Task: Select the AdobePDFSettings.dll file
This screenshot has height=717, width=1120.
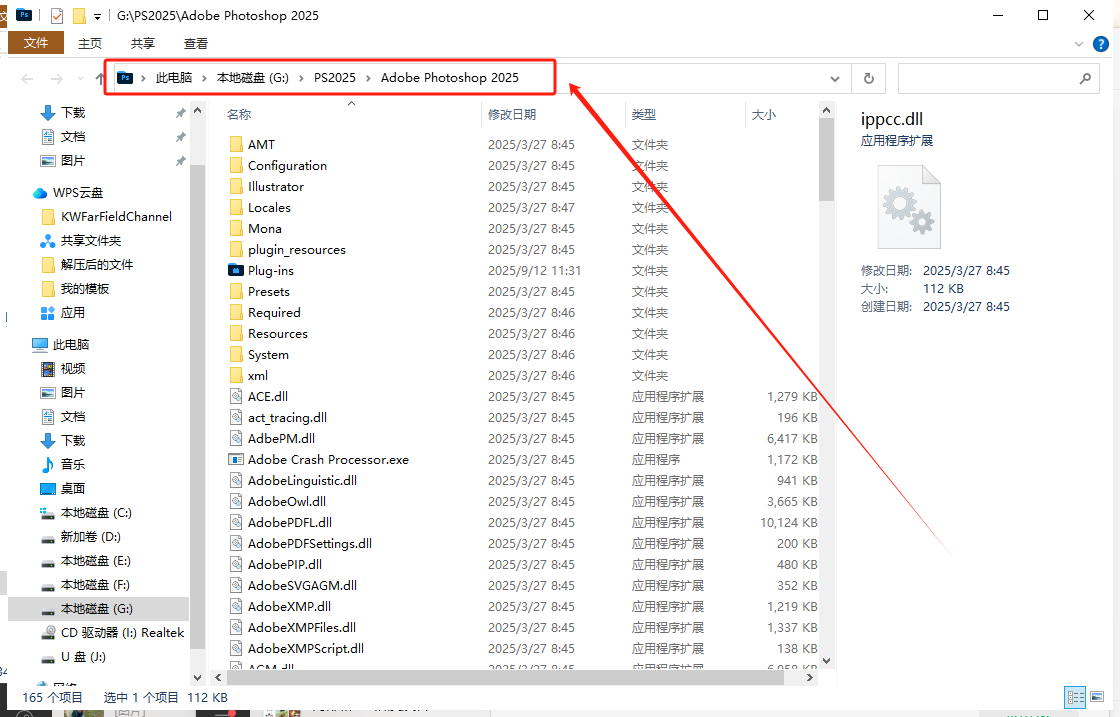Action: pyautogui.click(x=309, y=543)
